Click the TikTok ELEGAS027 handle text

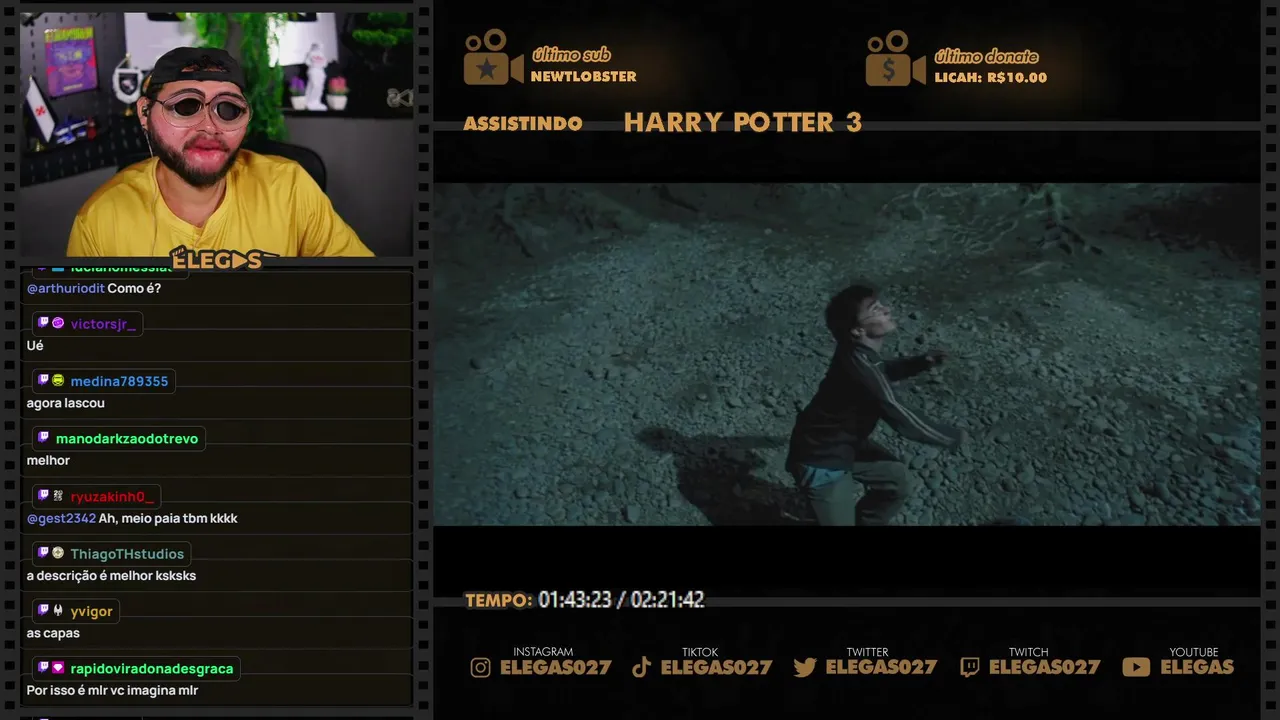click(x=716, y=667)
